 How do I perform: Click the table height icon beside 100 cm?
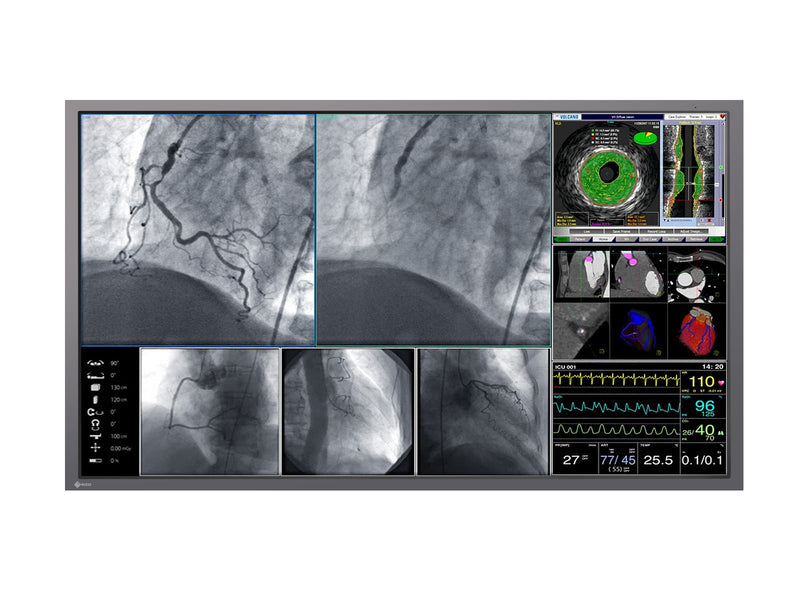click(x=95, y=436)
